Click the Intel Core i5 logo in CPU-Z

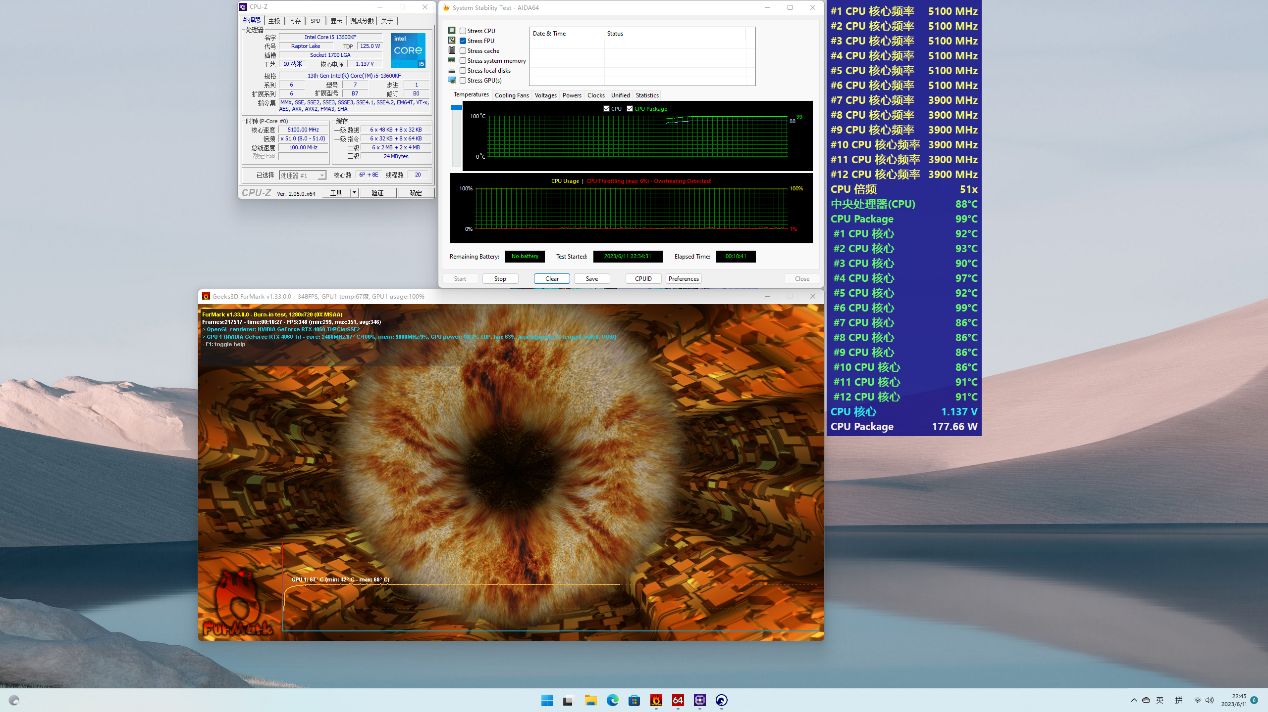click(x=408, y=50)
